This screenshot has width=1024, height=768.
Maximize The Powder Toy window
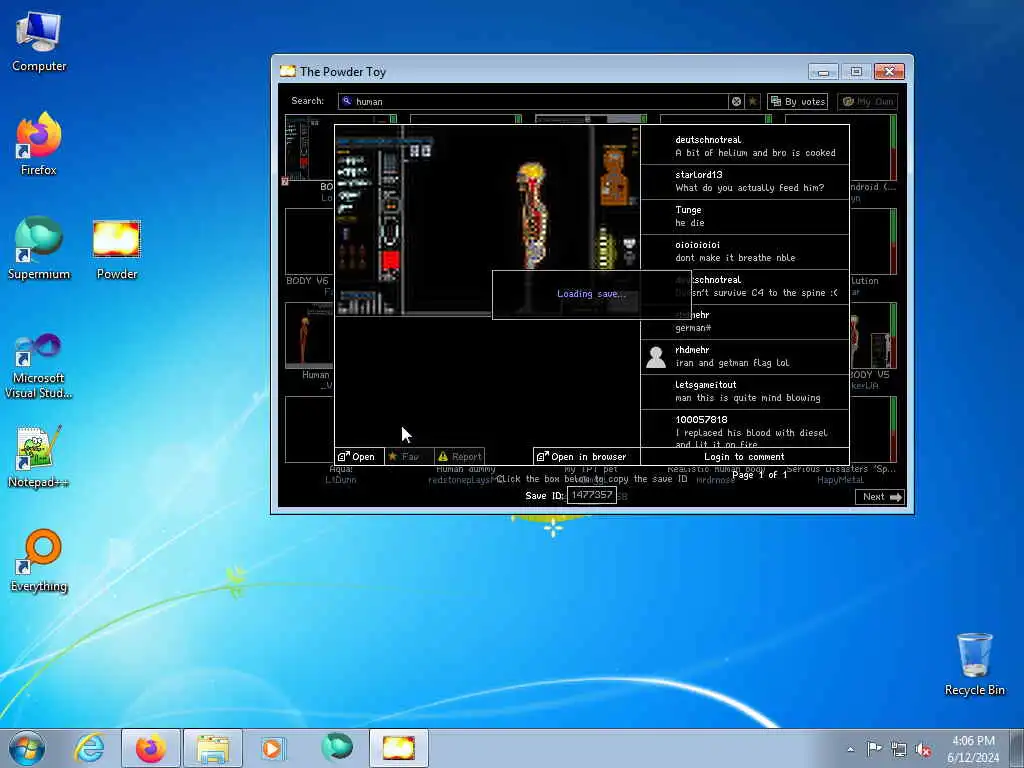[856, 71]
